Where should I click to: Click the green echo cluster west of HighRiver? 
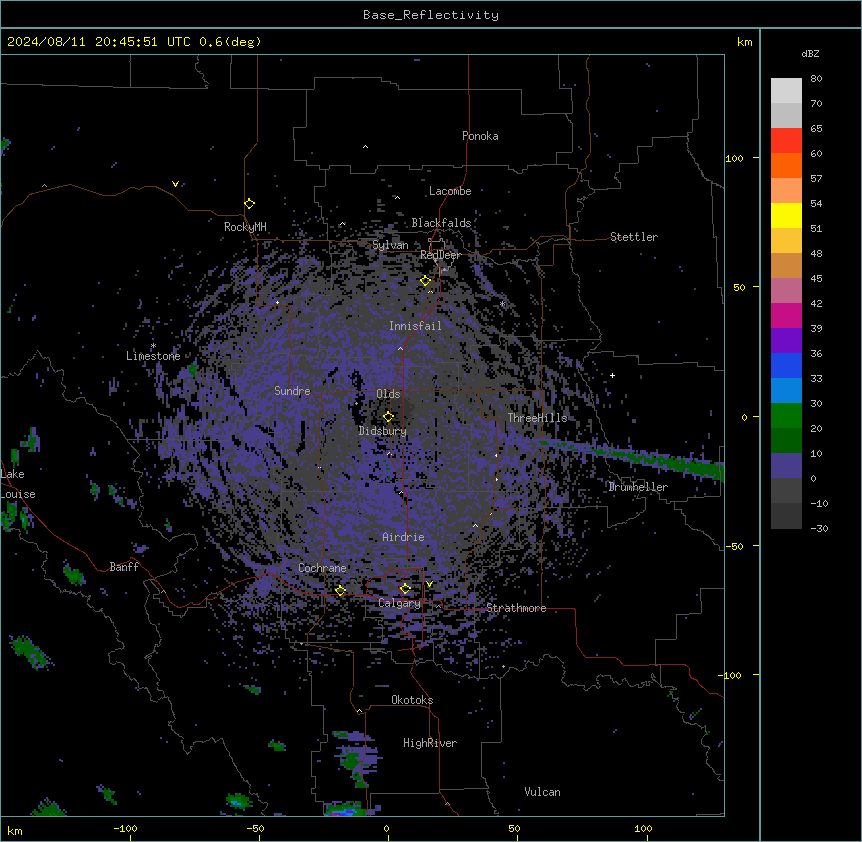pyautogui.click(x=353, y=758)
